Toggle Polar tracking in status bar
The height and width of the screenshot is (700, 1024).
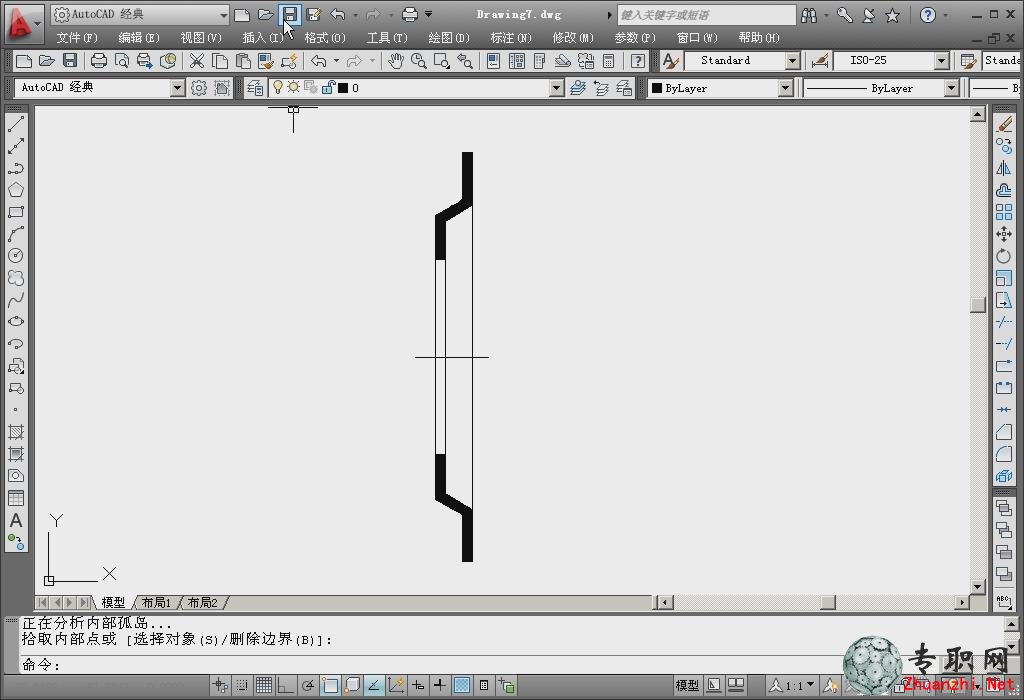[308, 685]
